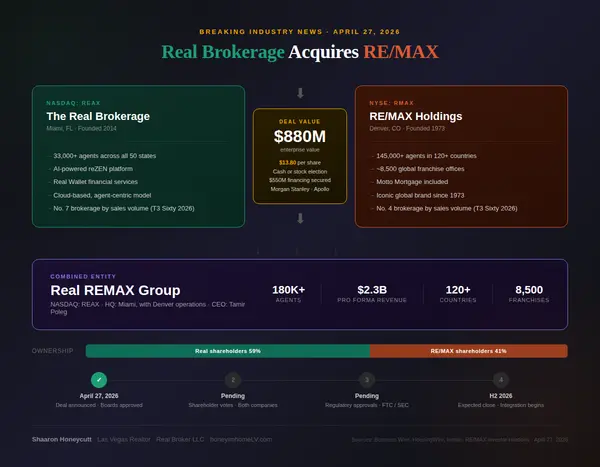Click 'No. 4 brokerage by sales volume'

click(447, 208)
